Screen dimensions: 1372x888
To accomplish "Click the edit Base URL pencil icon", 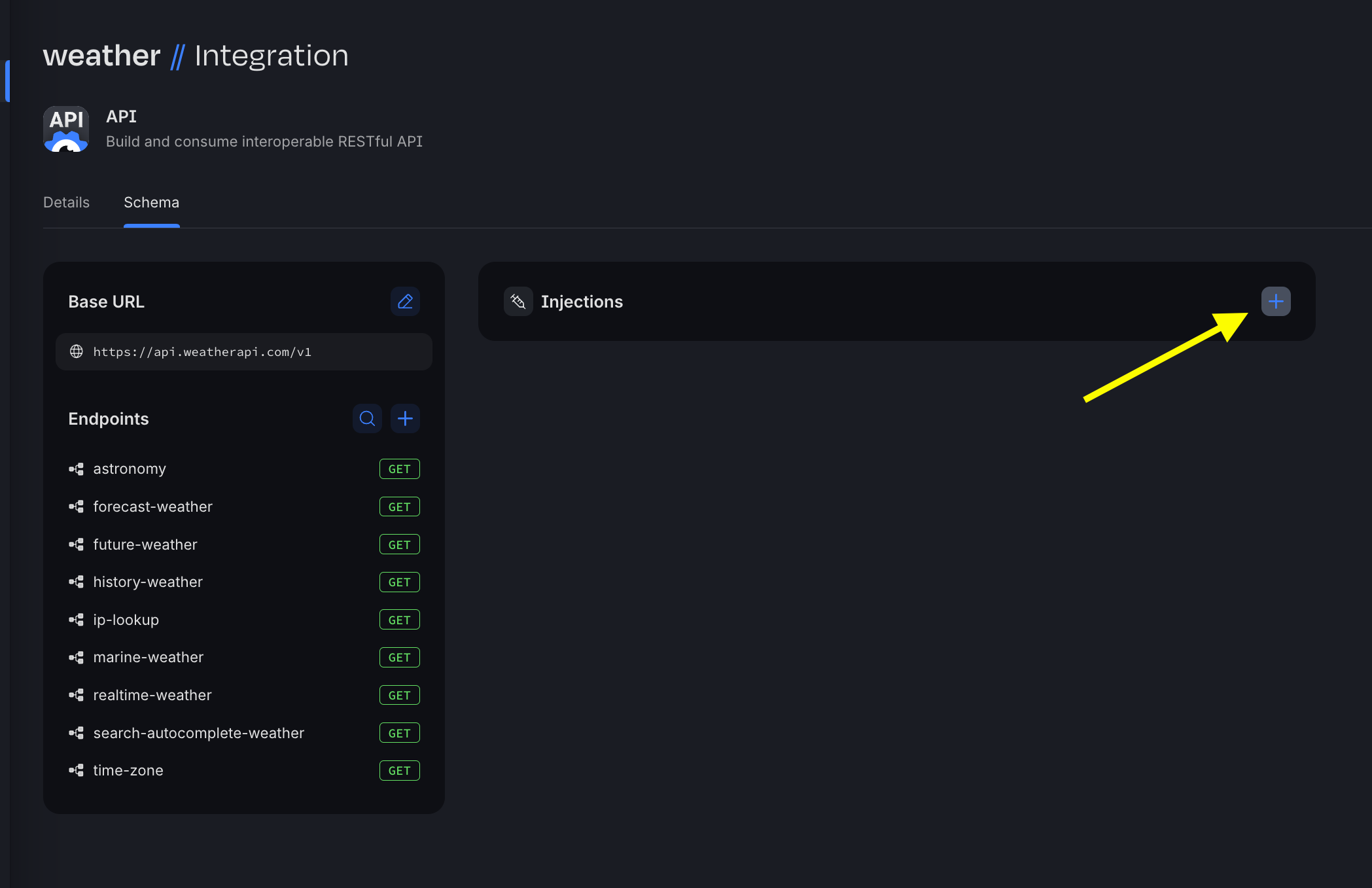I will [405, 302].
